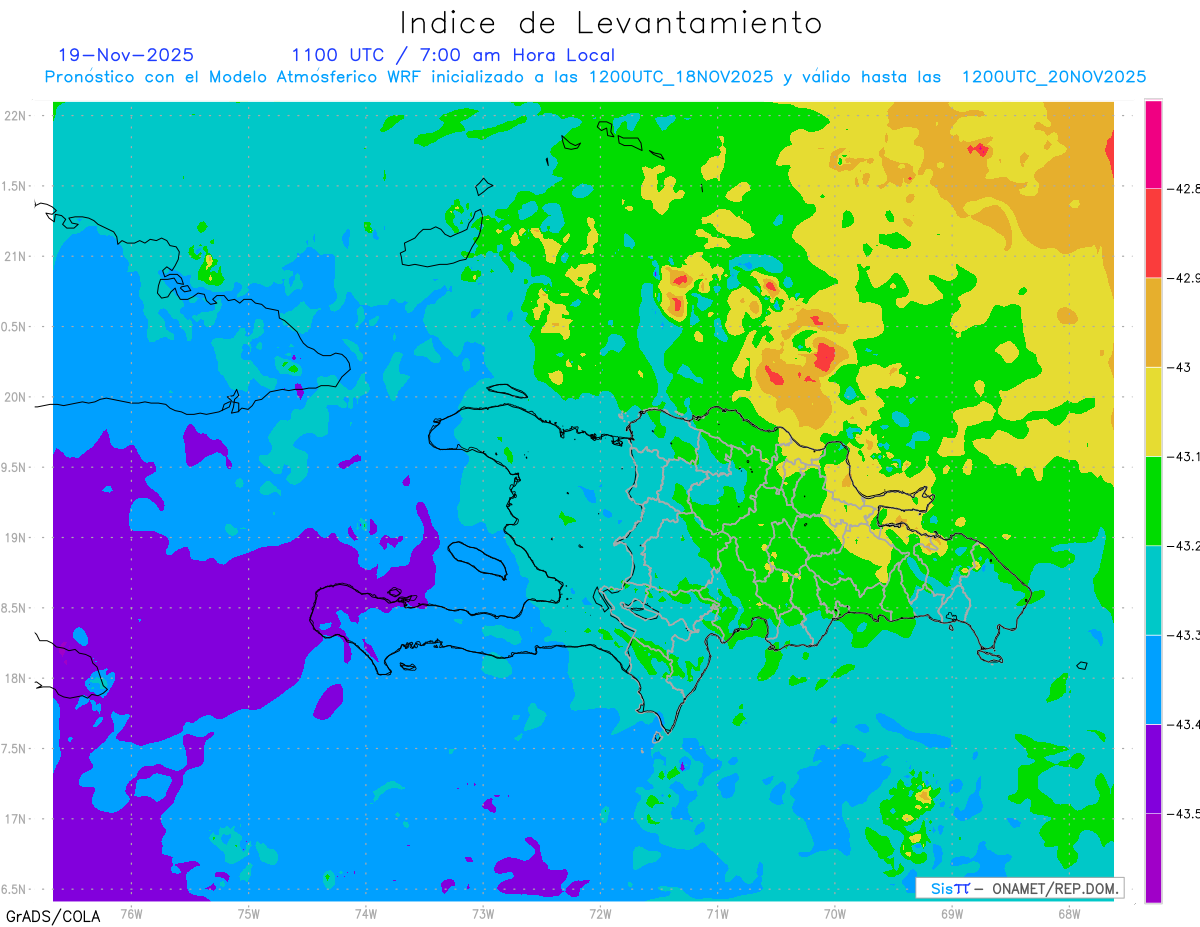Screen dimensions: 1200x927
Task: Click initialization time '1200UTC_18NOV2025'
Action: coord(681,77)
